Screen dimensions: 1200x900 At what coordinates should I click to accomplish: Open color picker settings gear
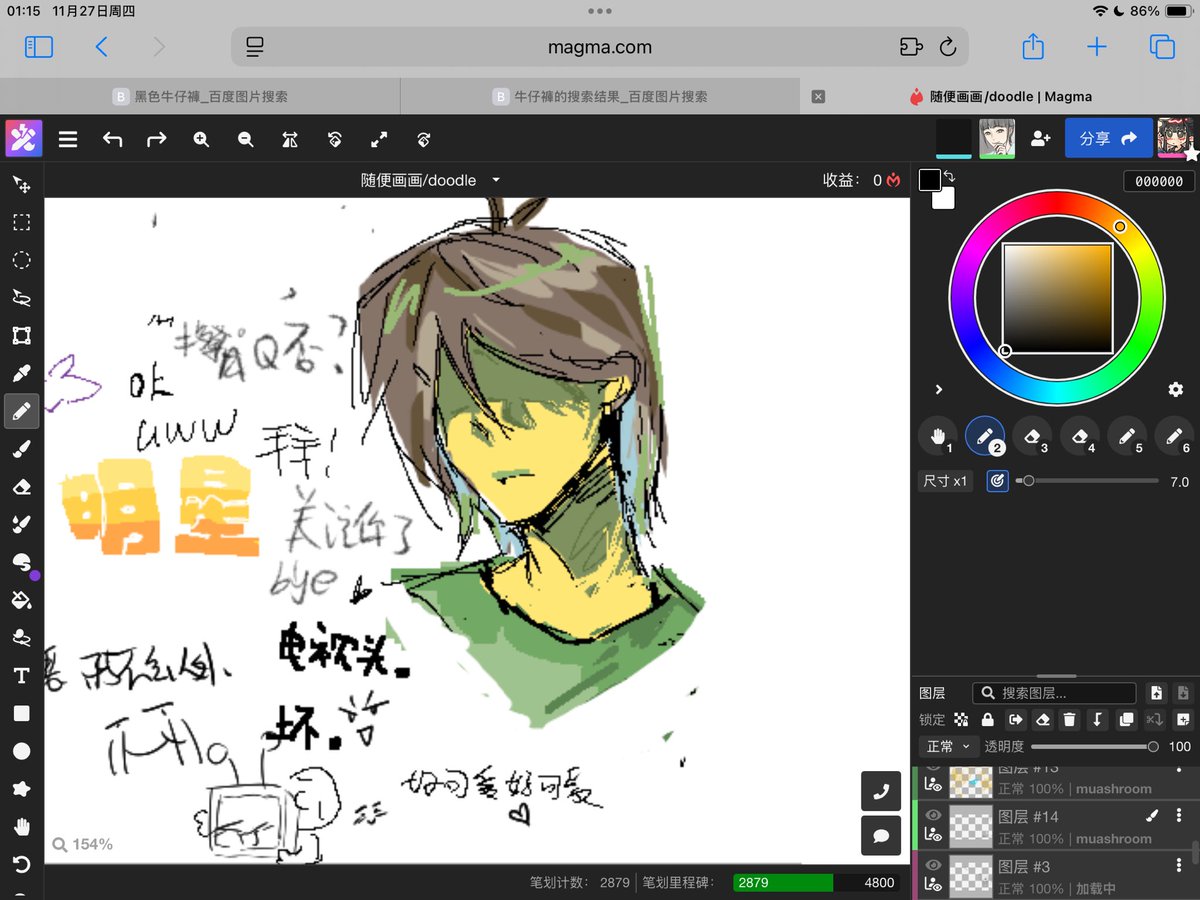pyautogui.click(x=1176, y=389)
